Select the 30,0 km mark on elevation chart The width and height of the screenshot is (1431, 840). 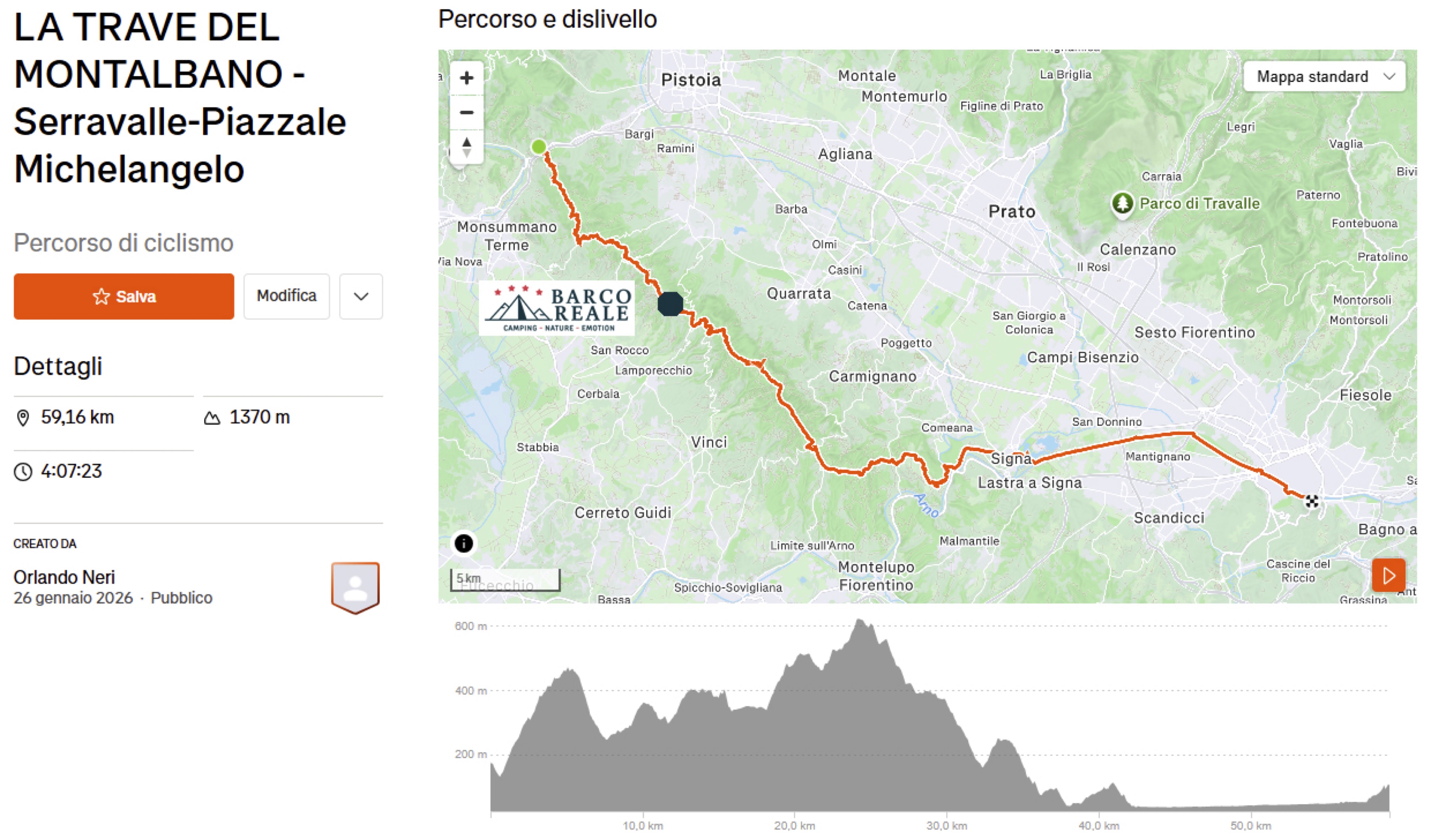946,825
